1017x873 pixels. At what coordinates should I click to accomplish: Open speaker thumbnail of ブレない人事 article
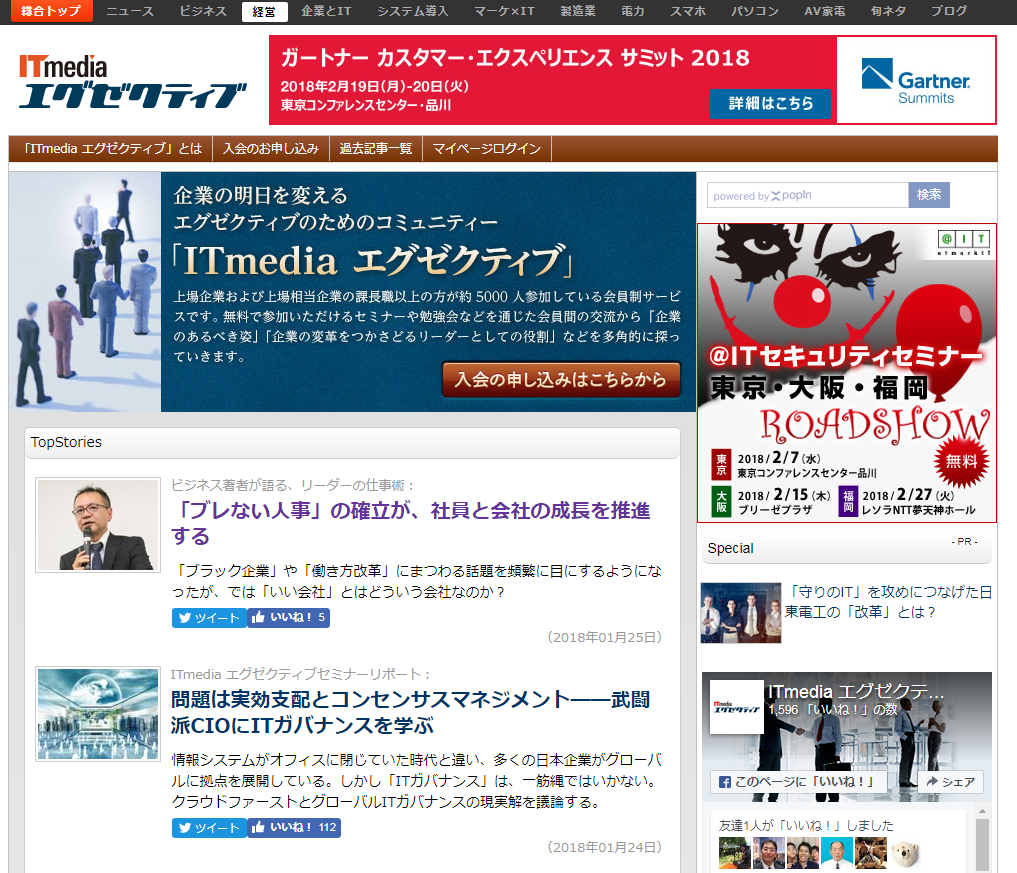click(x=98, y=525)
